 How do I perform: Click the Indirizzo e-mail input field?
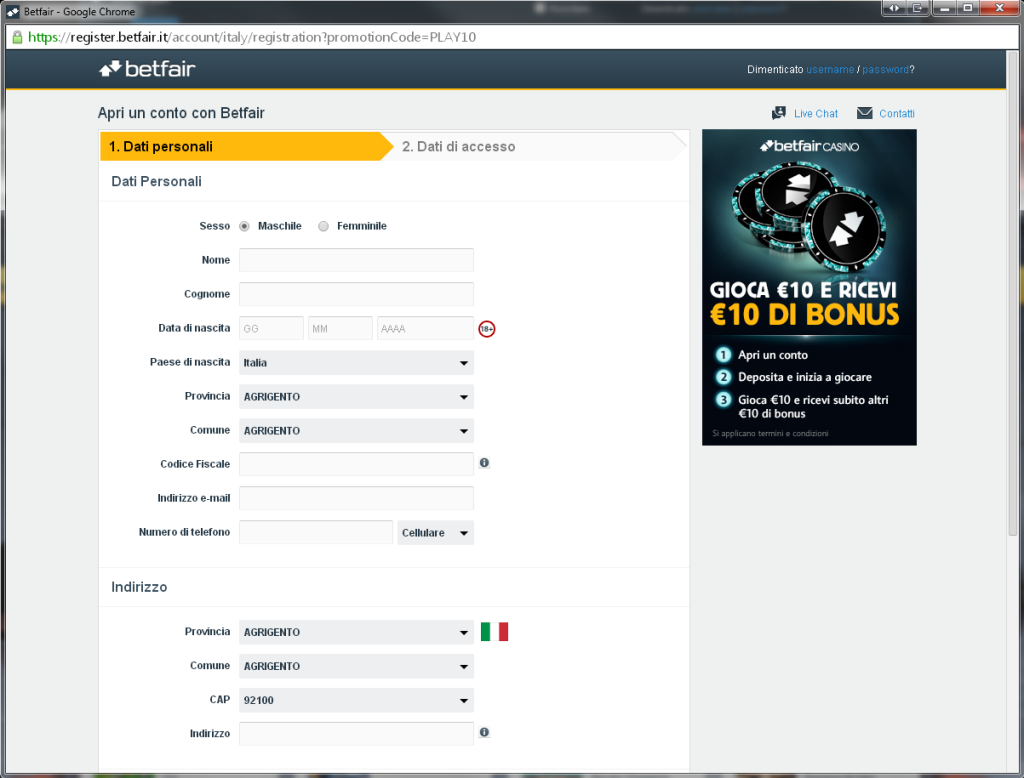coord(356,498)
